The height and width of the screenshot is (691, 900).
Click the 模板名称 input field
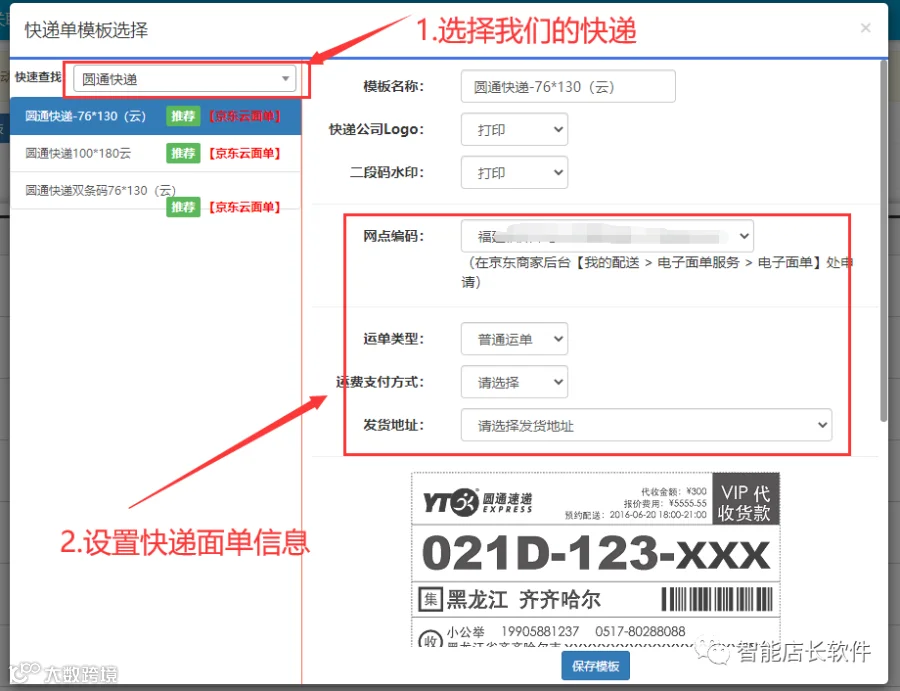[568, 87]
